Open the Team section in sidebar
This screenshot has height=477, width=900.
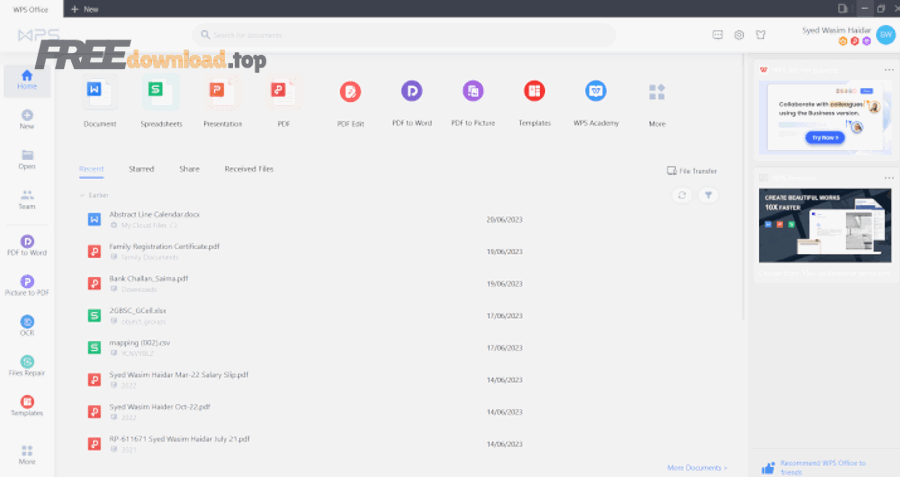[x=27, y=200]
